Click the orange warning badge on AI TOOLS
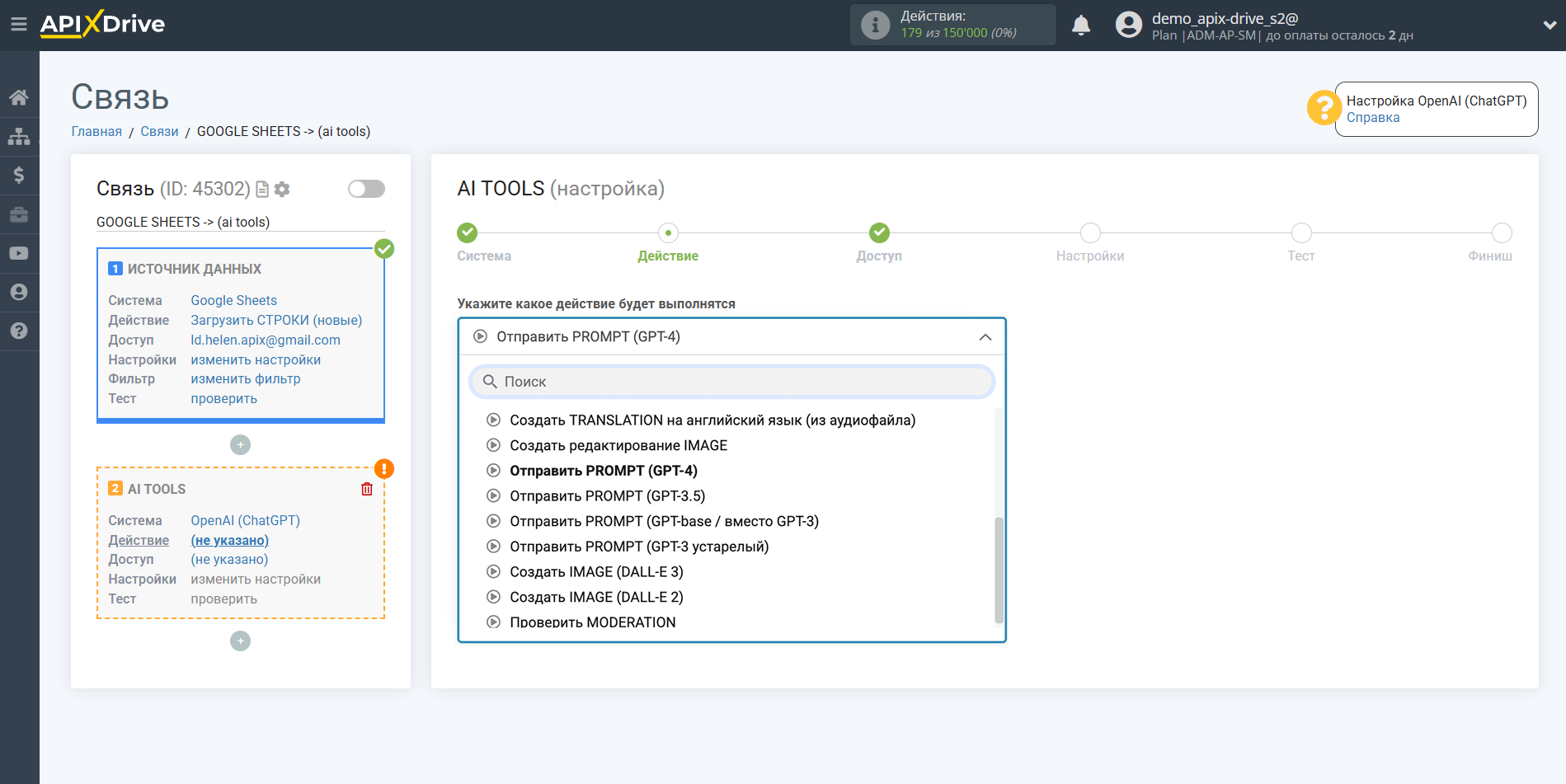Viewport: 1566px width, 784px height. pyautogui.click(x=384, y=469)
